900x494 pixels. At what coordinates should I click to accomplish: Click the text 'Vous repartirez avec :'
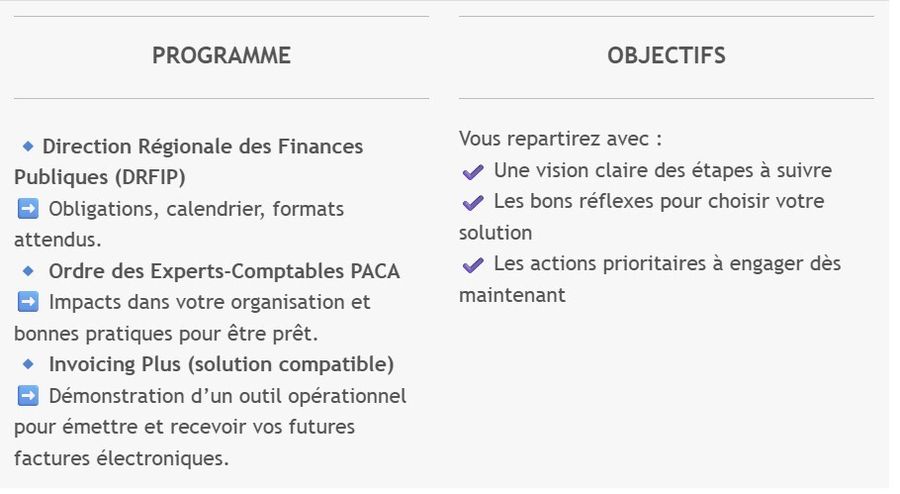coord(560,139)
